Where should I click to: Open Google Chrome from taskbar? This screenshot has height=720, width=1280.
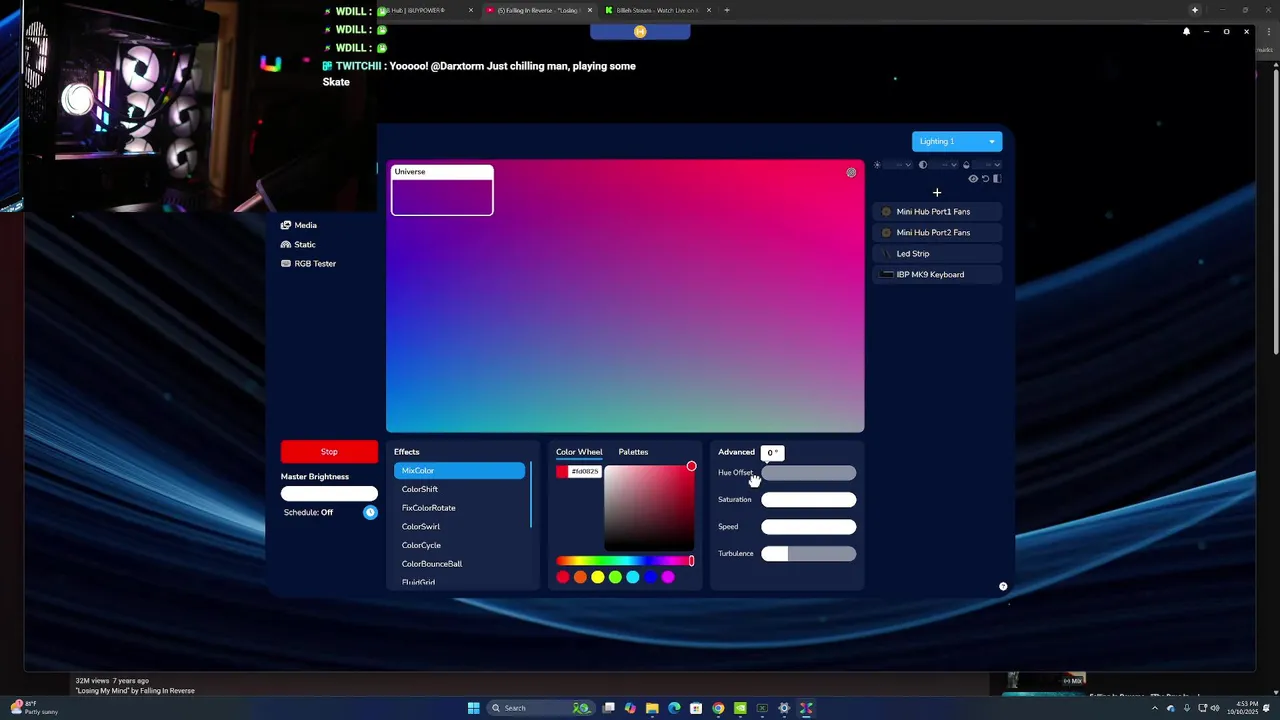click(x=718, y=708)
